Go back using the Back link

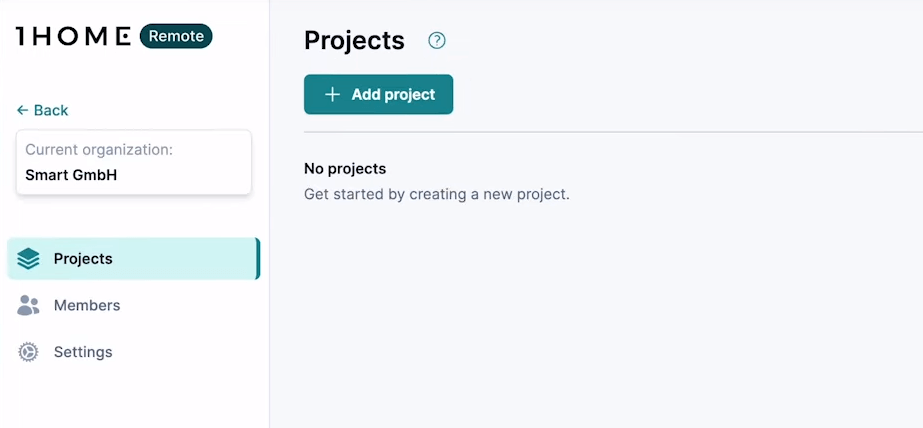point(50,110)
